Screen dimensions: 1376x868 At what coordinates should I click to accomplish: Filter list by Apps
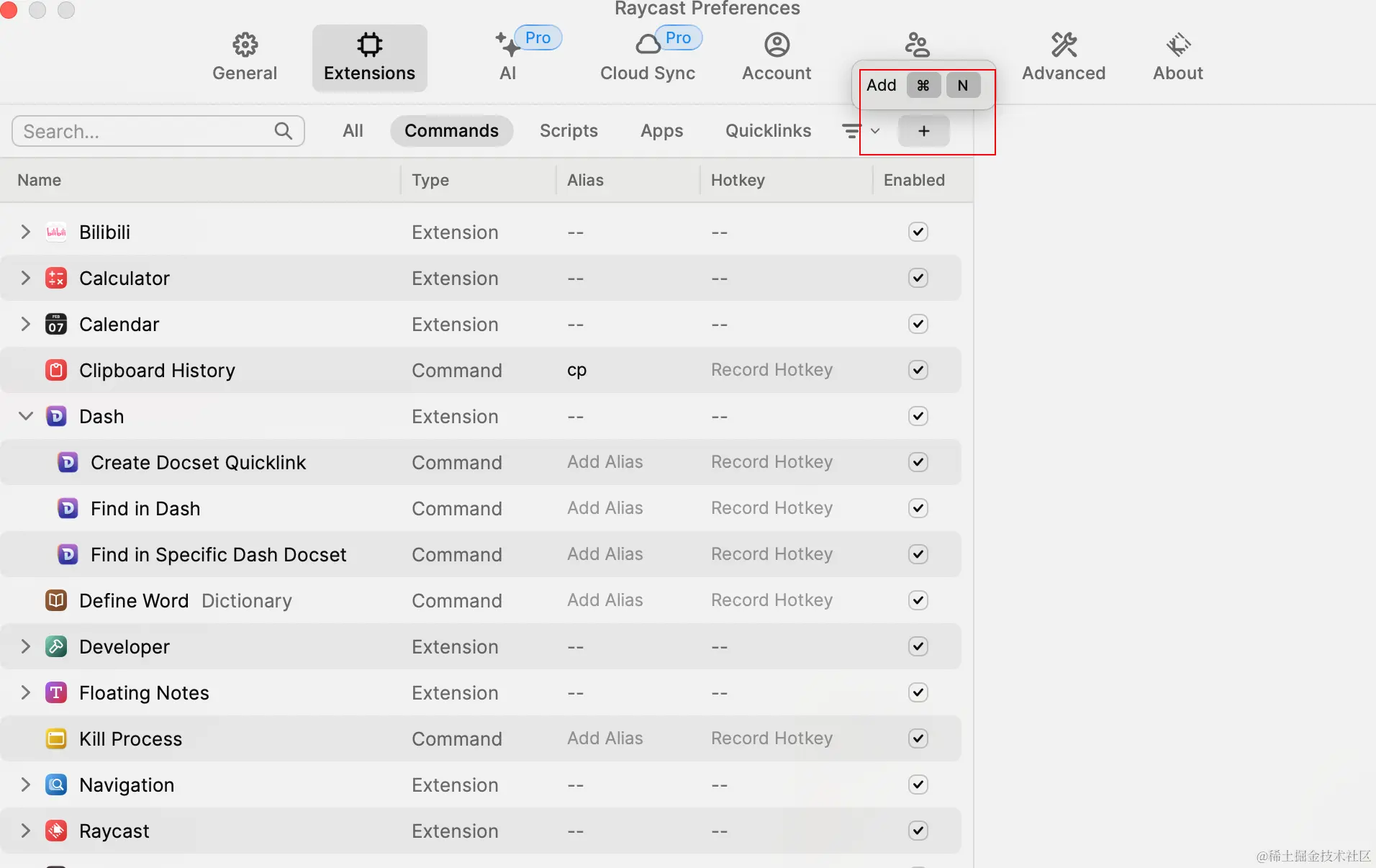click(662, 131)
